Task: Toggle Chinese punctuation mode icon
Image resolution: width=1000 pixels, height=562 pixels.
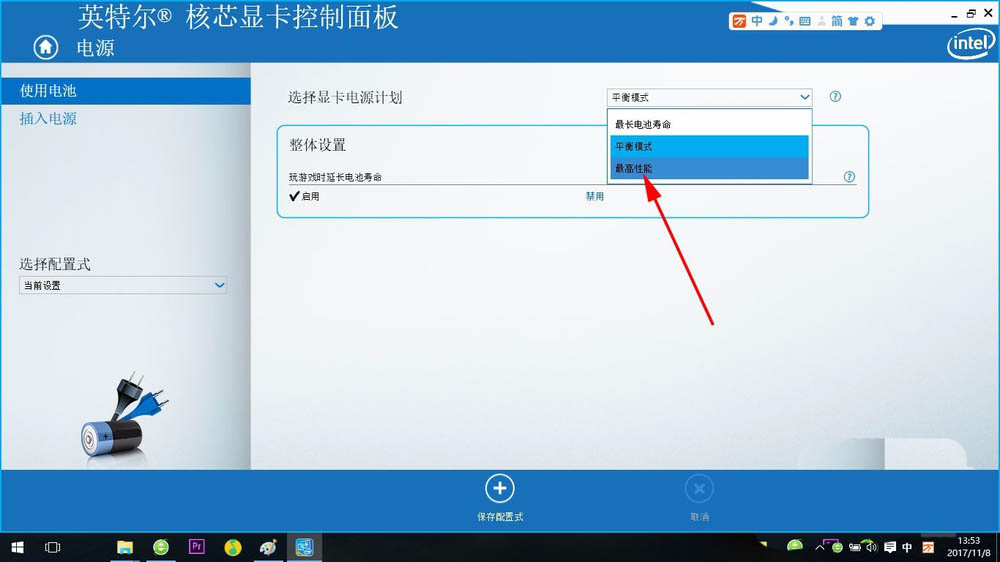Action: [x=789, y=21]
